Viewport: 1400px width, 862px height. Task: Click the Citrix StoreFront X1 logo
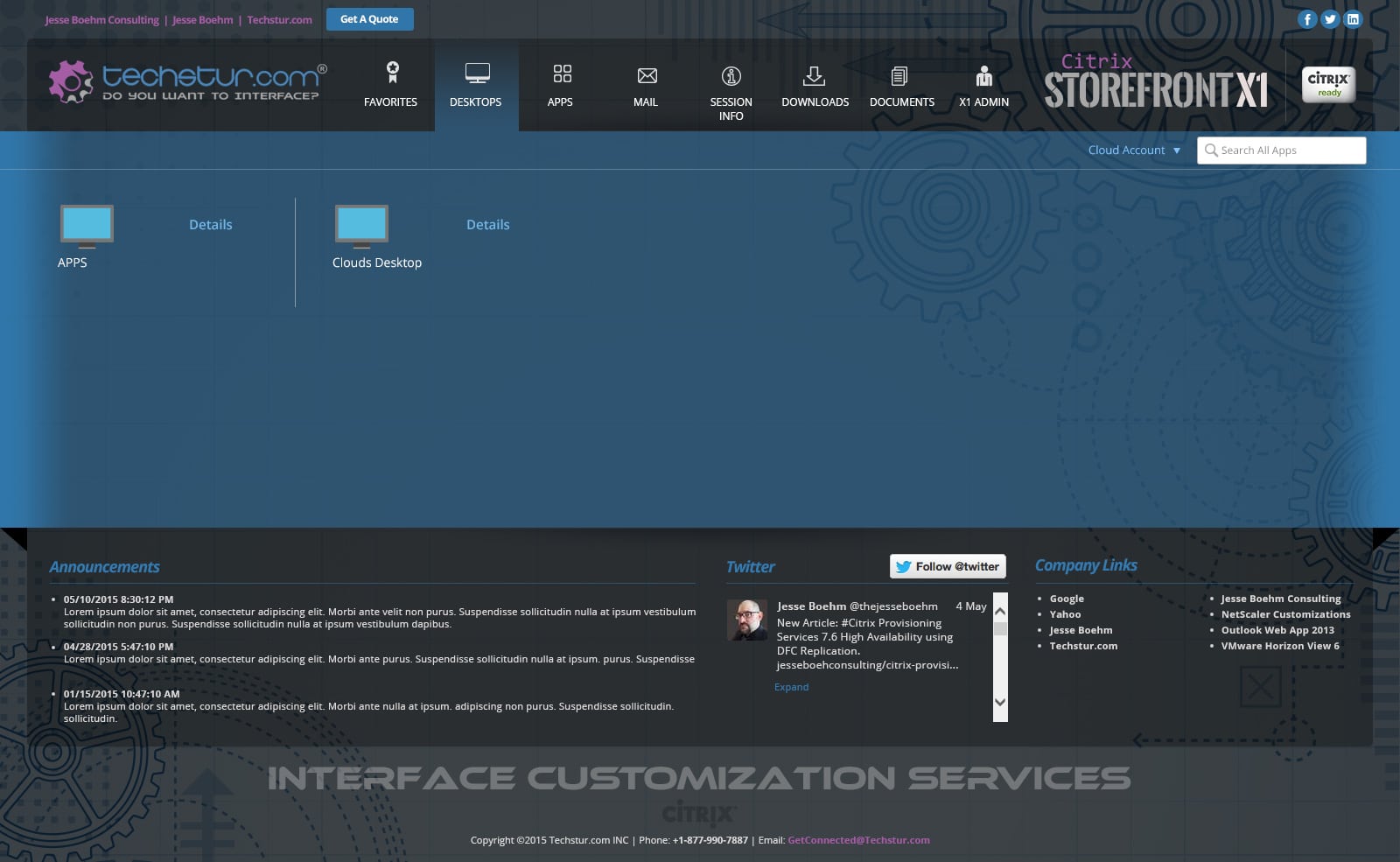pyautogui.click(x=1156, y=81)
